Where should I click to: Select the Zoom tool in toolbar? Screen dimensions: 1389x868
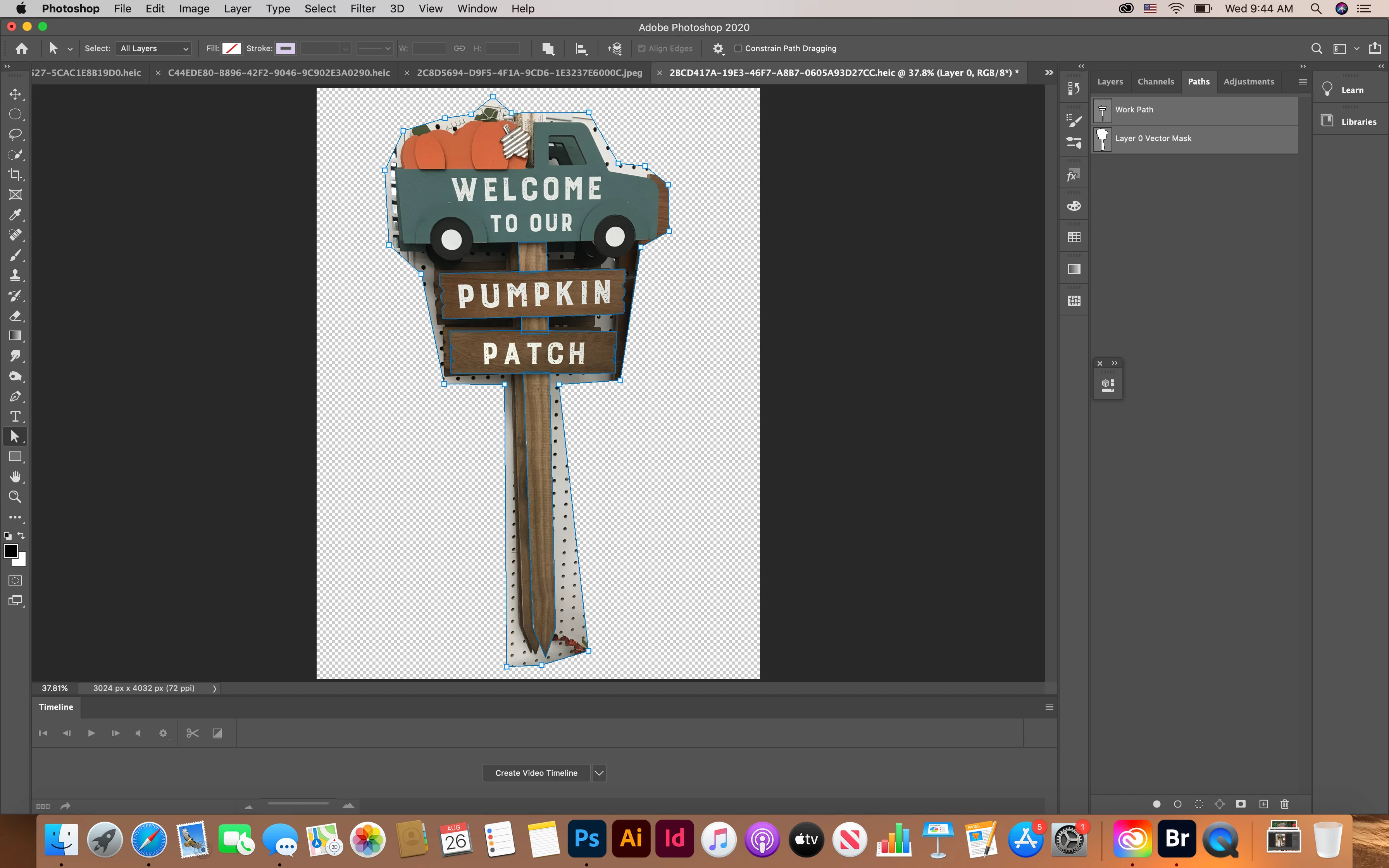[x=16, y=497]
